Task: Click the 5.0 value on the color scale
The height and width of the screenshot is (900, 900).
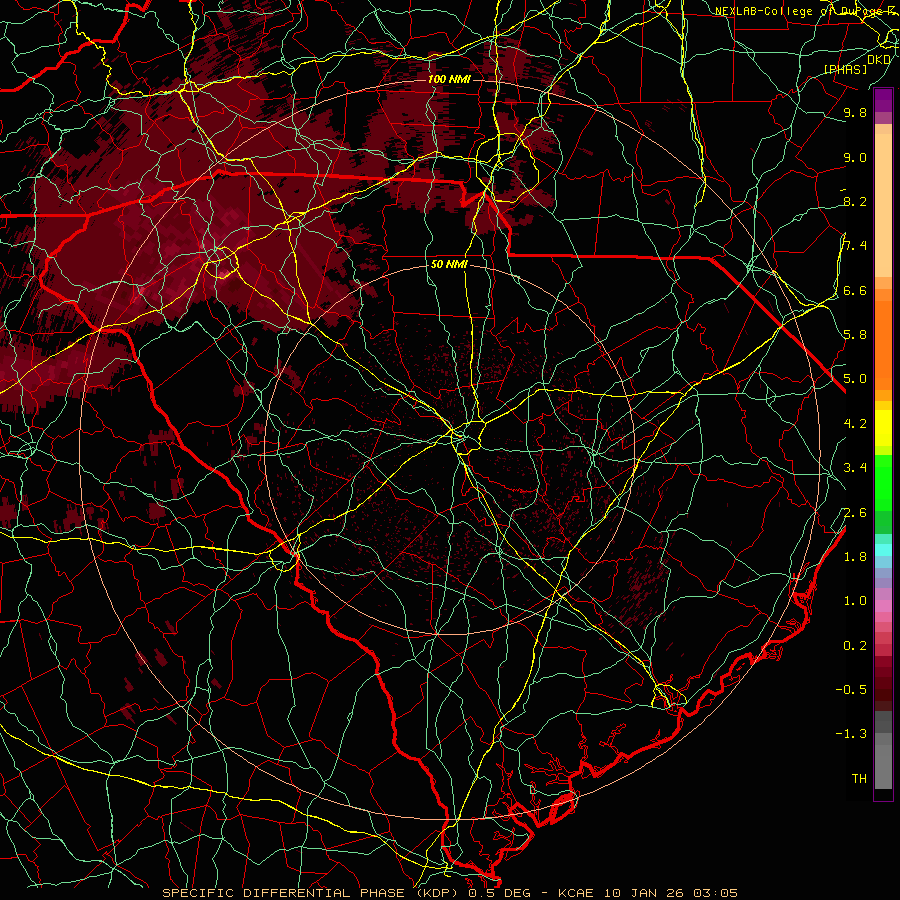Action: point(855,379)
